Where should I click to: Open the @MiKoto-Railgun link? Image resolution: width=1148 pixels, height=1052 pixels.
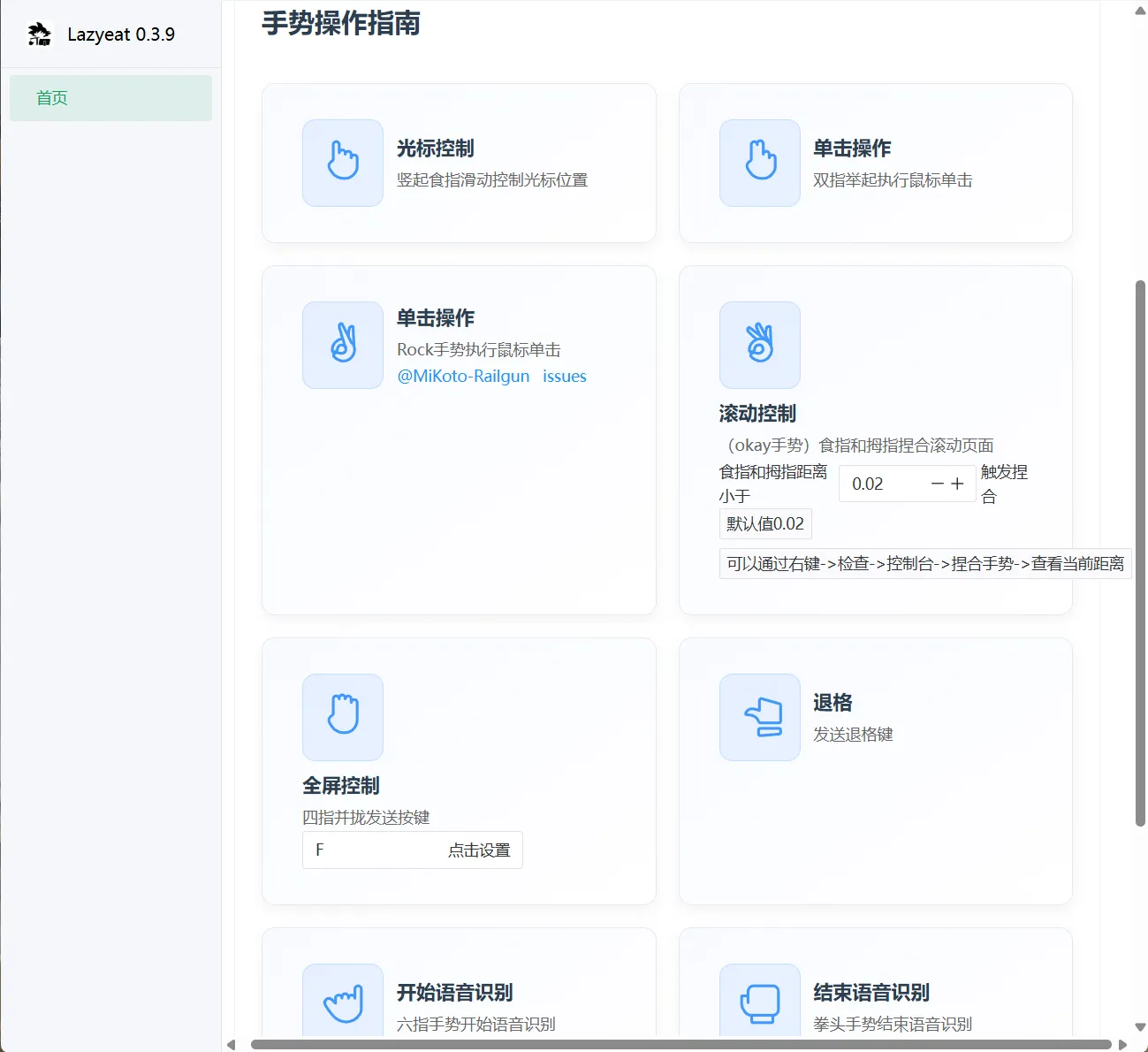465,376
